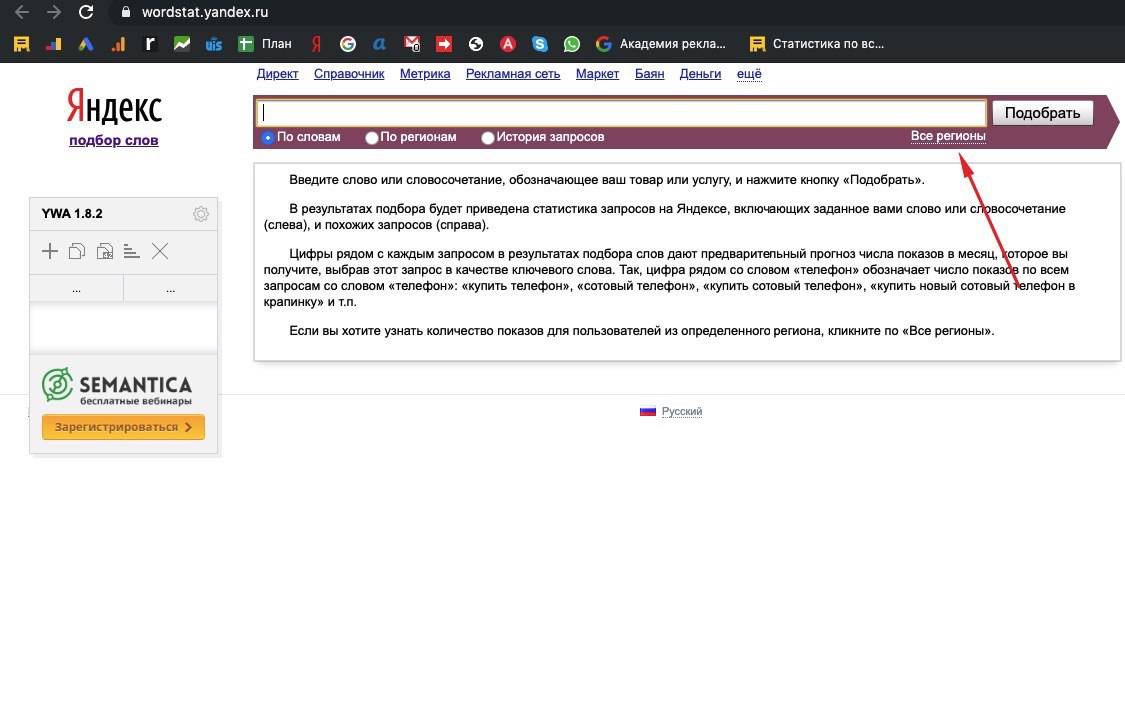
Task: Expand the 'ещё' services menu
Action: (x=749, y=74)
